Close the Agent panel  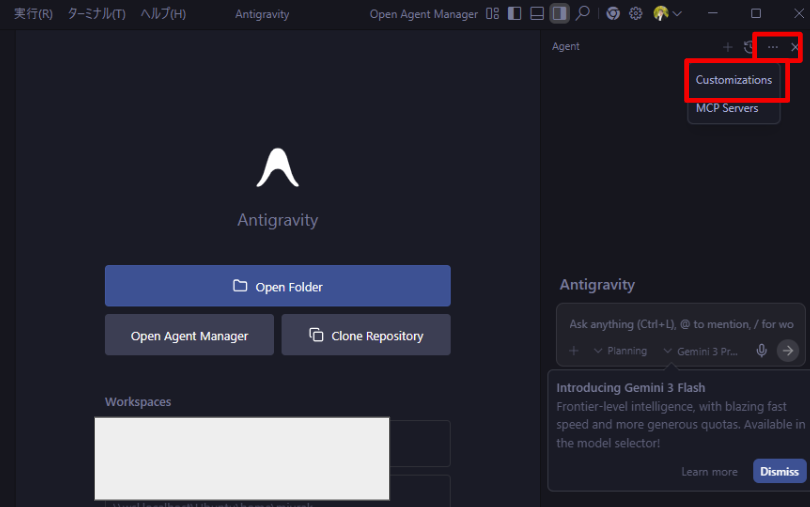pos(795,47)
